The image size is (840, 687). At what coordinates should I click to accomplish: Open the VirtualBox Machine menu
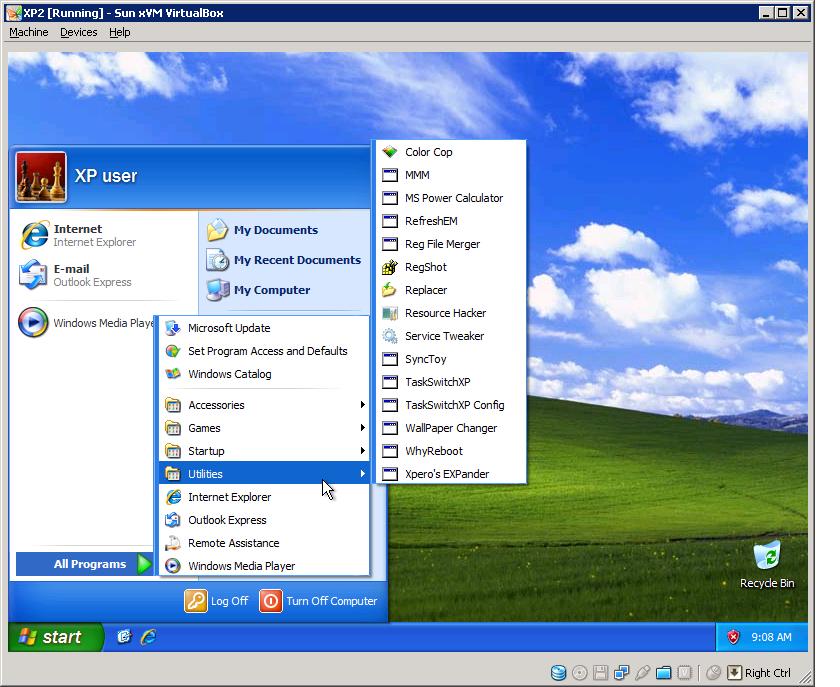[29, 32]
